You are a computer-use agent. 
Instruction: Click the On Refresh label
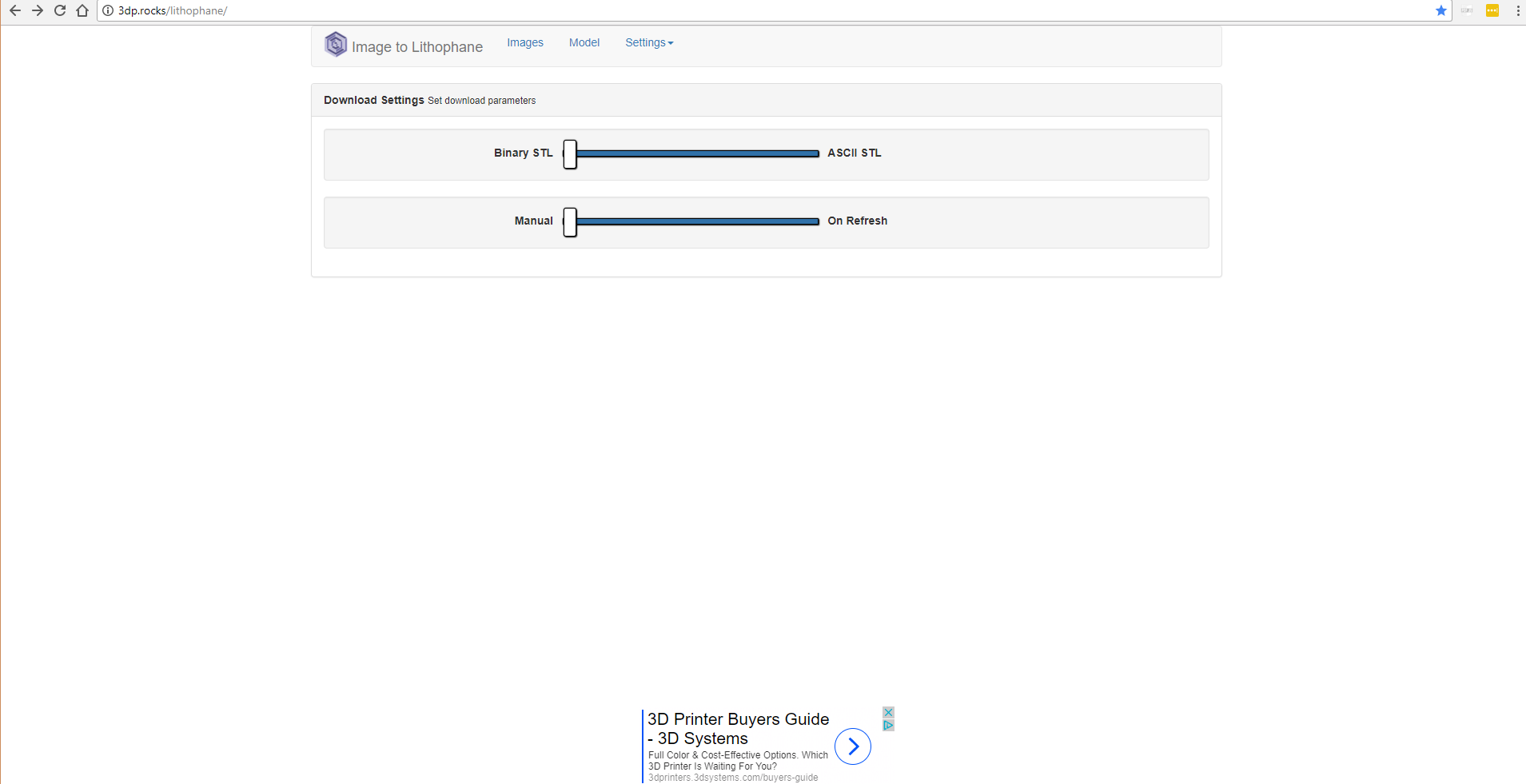858,221
